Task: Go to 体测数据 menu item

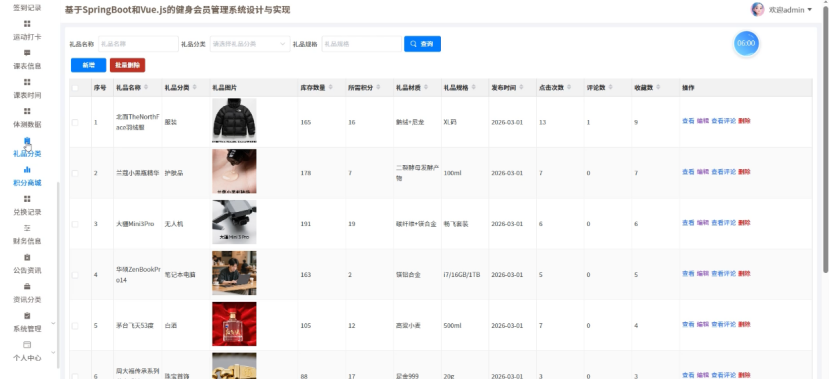Action: 27,124
